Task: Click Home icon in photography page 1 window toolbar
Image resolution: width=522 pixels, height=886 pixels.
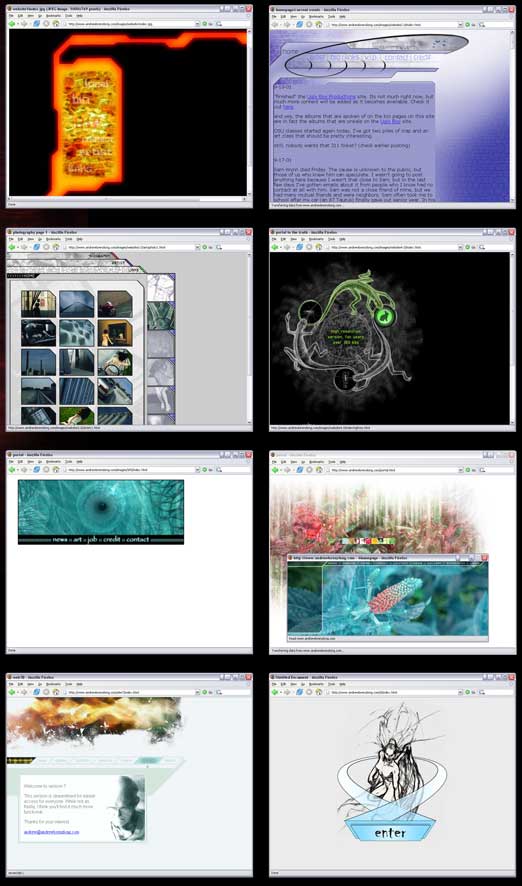Action: tap(55, 247)
